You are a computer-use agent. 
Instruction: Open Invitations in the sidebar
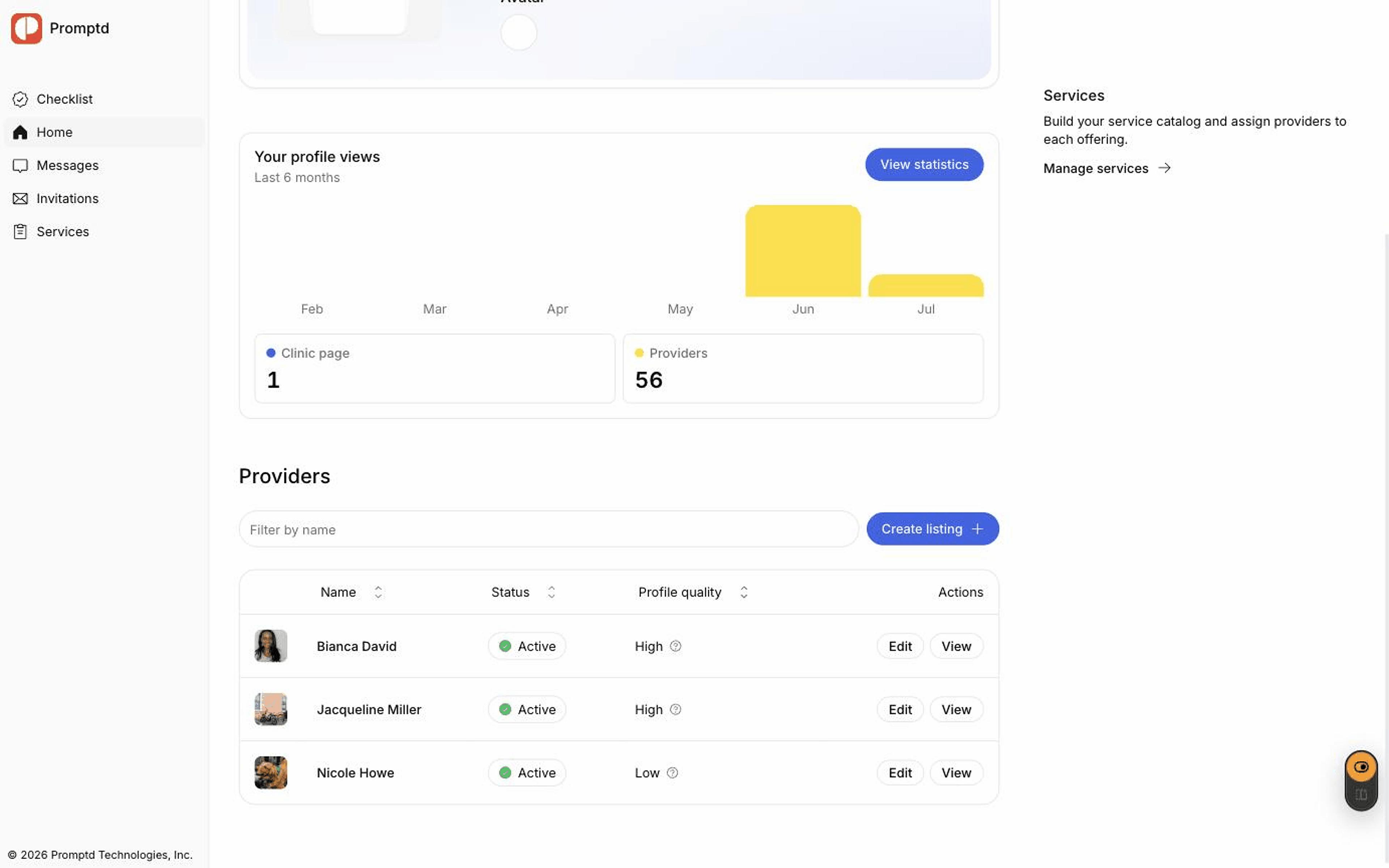click(104, 199)
